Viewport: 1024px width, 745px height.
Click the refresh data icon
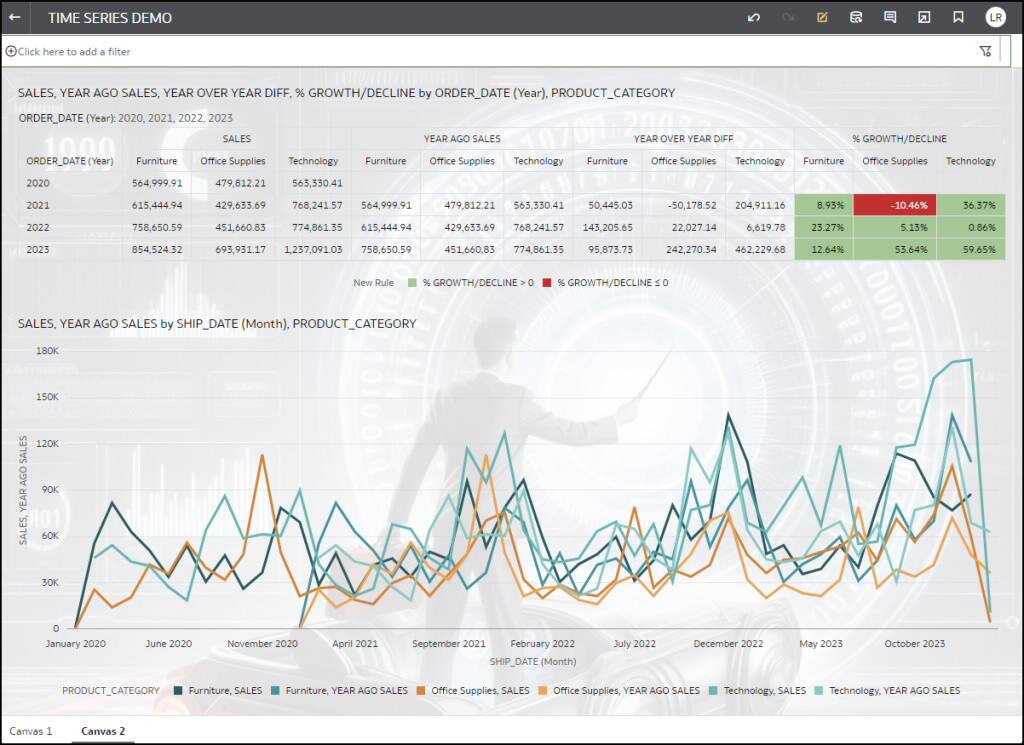tap(856, 17)
